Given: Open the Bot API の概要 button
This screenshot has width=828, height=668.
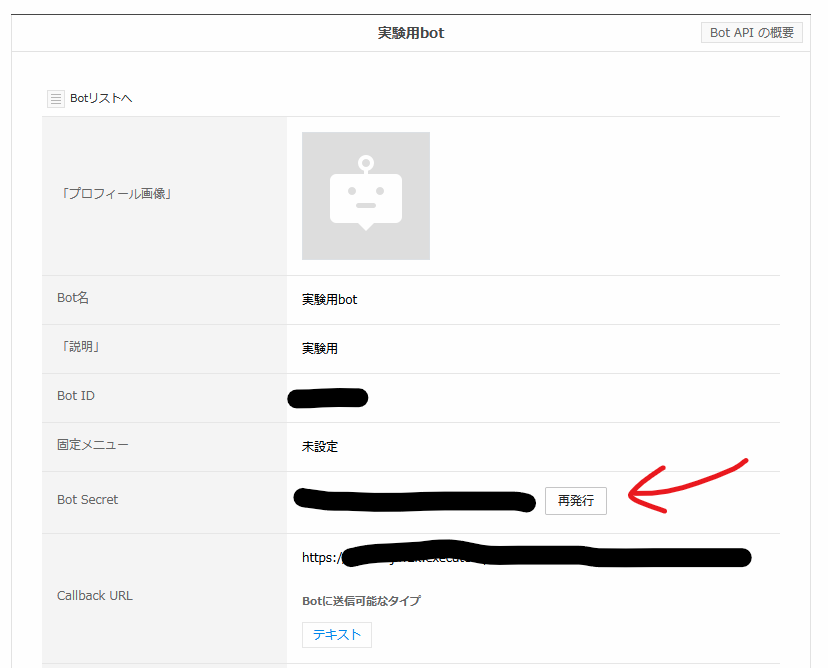Looking at the screenshot, I should (x=751, y=33).
